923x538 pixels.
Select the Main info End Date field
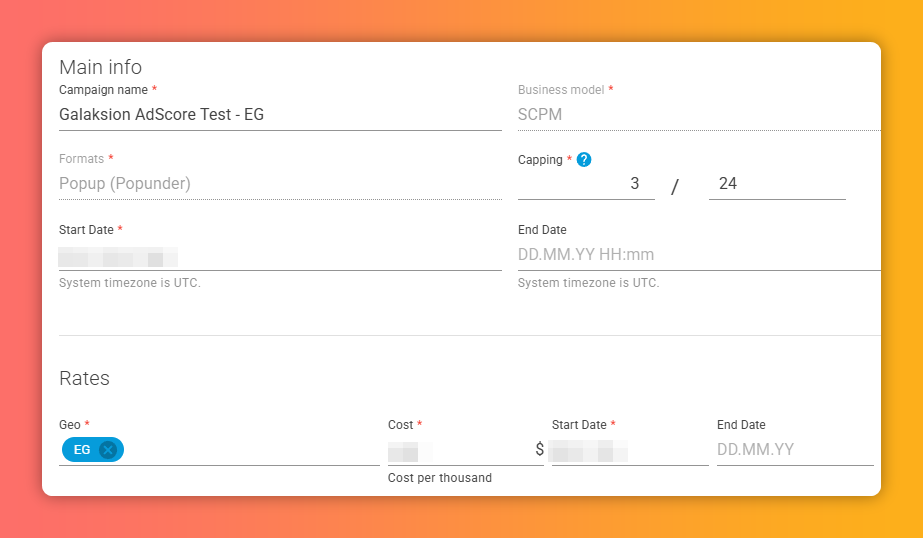pos(699,255)
